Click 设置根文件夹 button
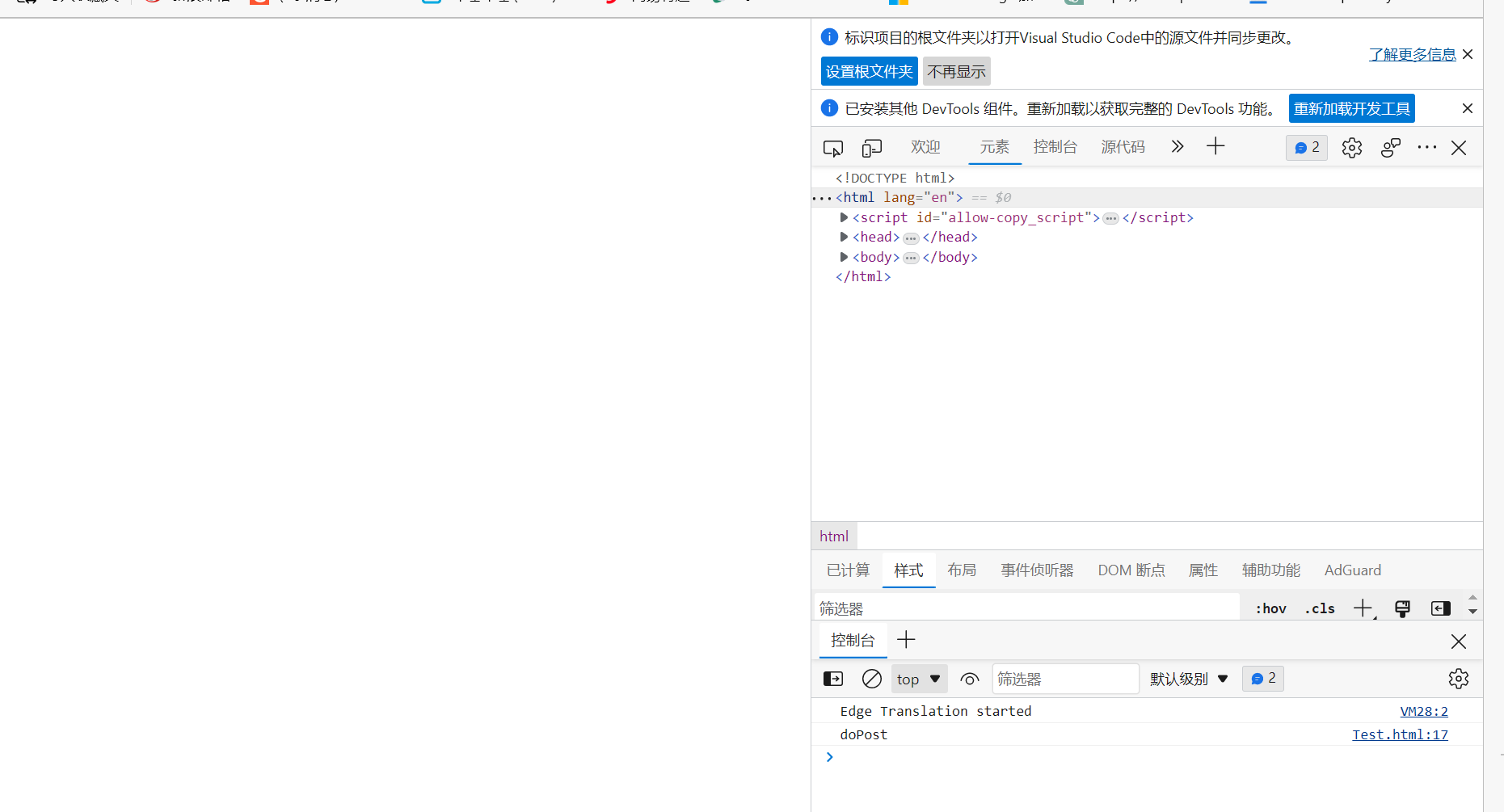Viewport: 1504px width, 812px height. [870, 71]
